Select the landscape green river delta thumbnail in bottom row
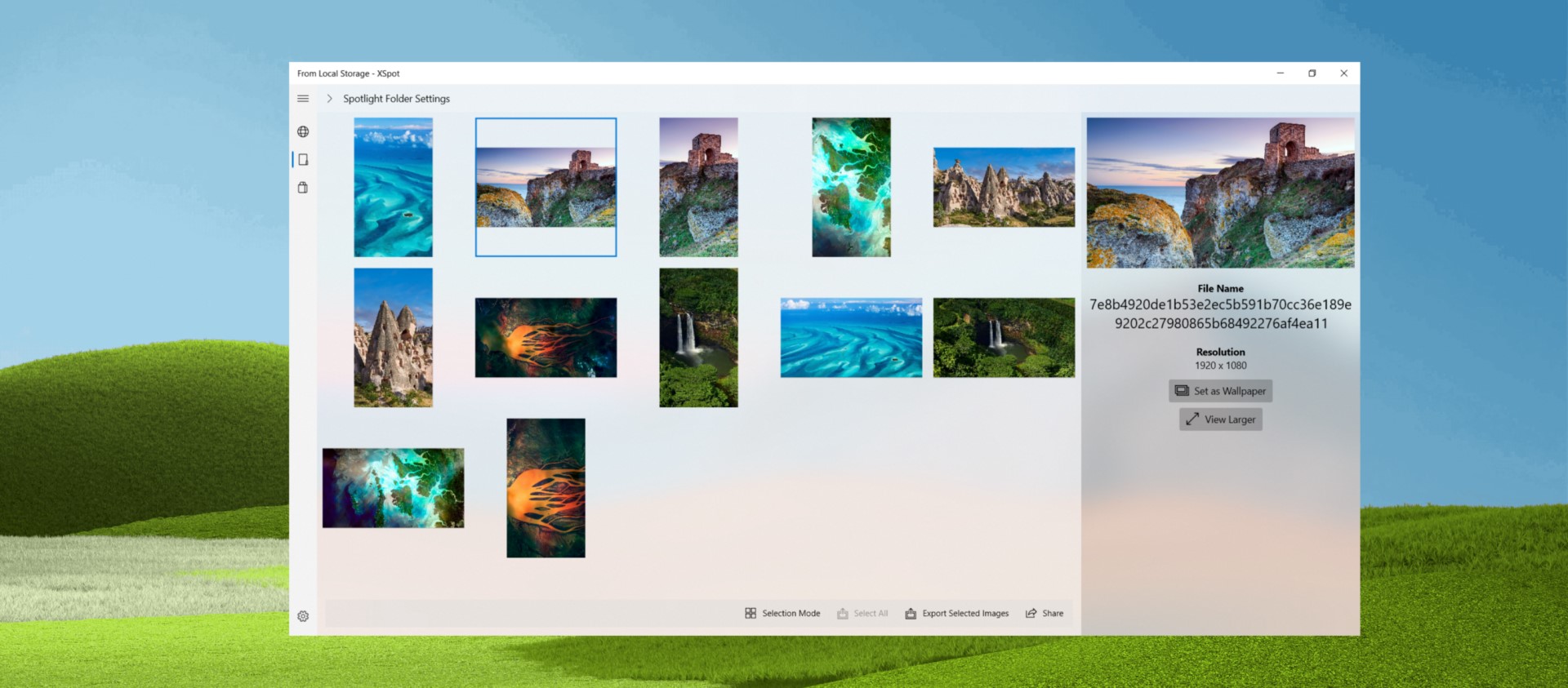The width and height of the screenshot is (1568, 688). pos(393,488)
